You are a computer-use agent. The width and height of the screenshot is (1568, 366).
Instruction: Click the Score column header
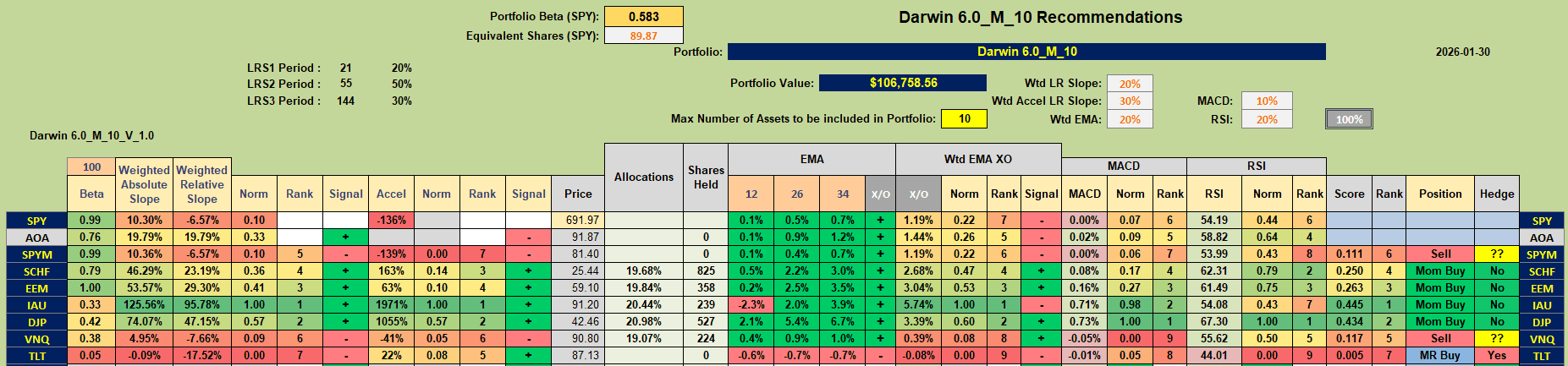[x=1349, y=194]
